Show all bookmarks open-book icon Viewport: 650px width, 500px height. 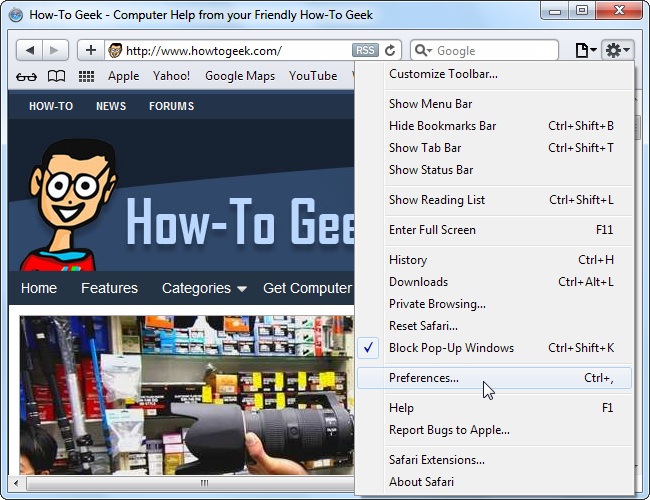[x=56, y=76]
